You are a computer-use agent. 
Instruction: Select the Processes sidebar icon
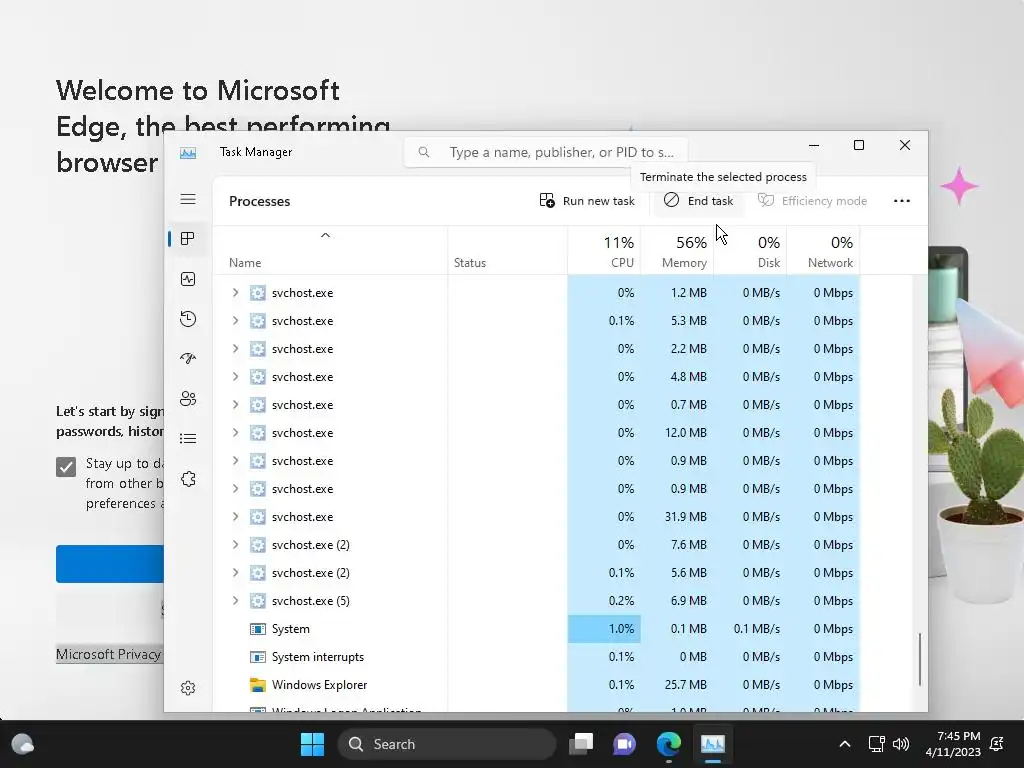(188, 239)
